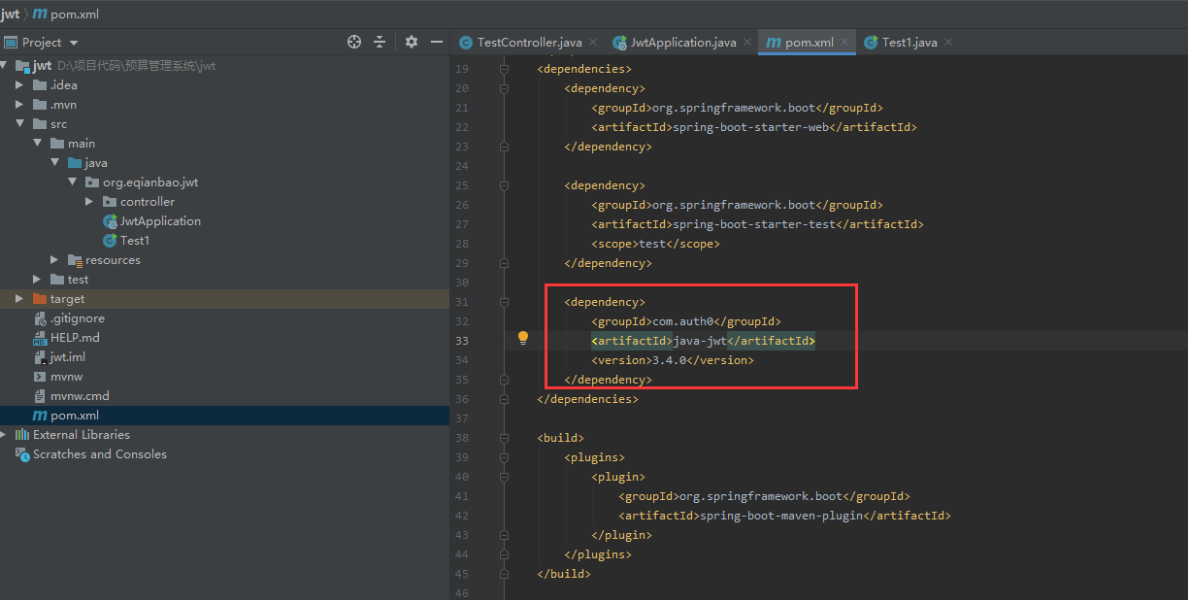Viewport: 1188px width, 600px height.
Task: Click the closing build tag on line 45
Action: (x=564, y=574)
